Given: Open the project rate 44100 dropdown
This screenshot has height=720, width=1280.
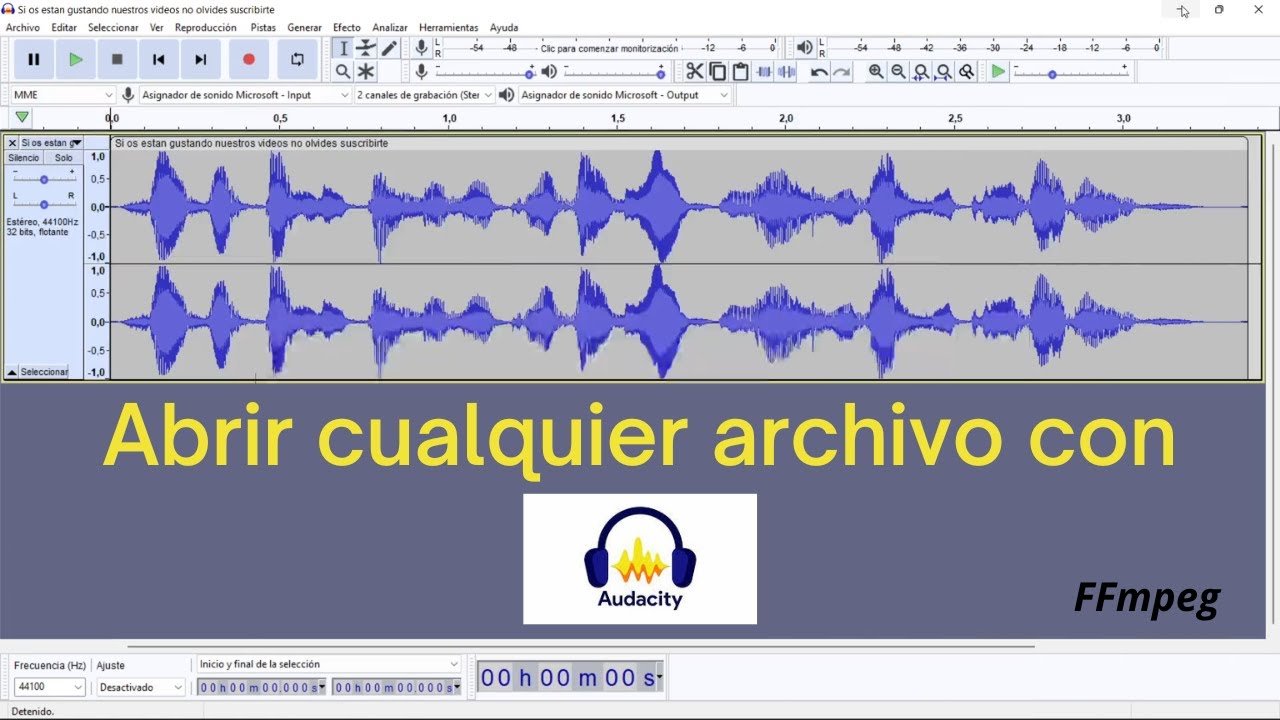Looking at the screenshot, I should point(49,687).
